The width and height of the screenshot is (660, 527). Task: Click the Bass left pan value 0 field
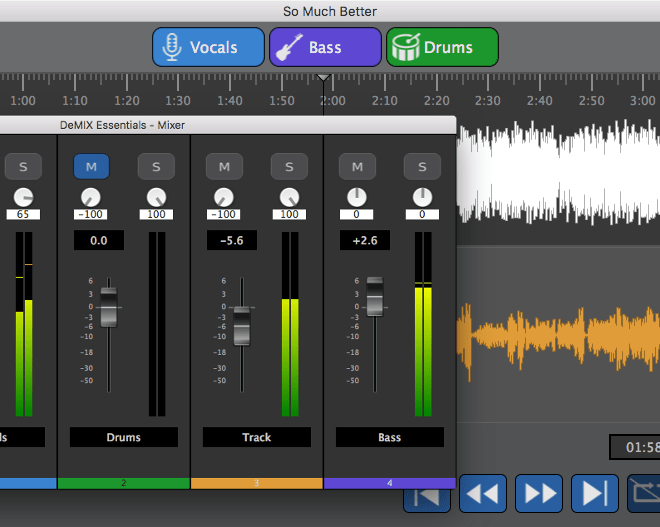(357, 214)
